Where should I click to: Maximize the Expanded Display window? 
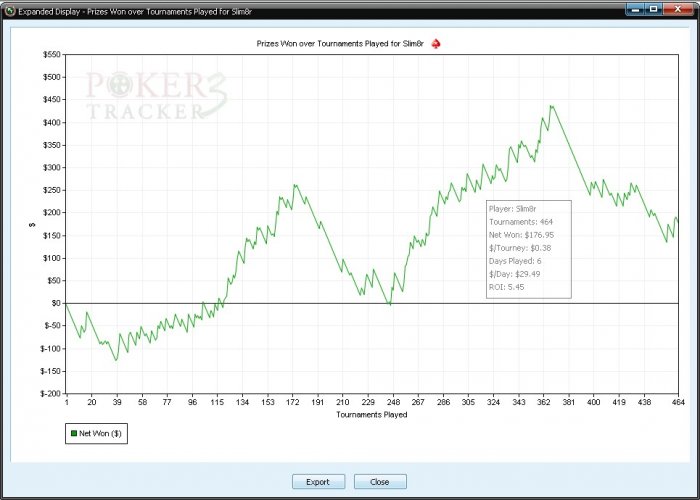(653, 9)
